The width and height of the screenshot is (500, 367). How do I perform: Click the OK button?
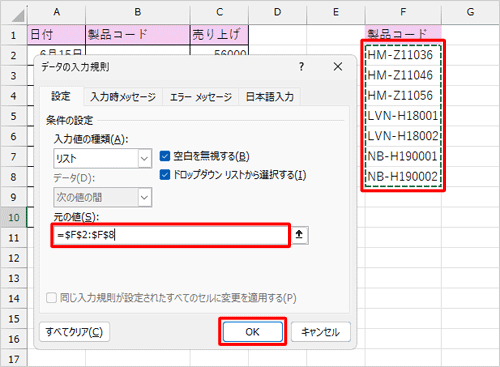[x=253, y=332]
